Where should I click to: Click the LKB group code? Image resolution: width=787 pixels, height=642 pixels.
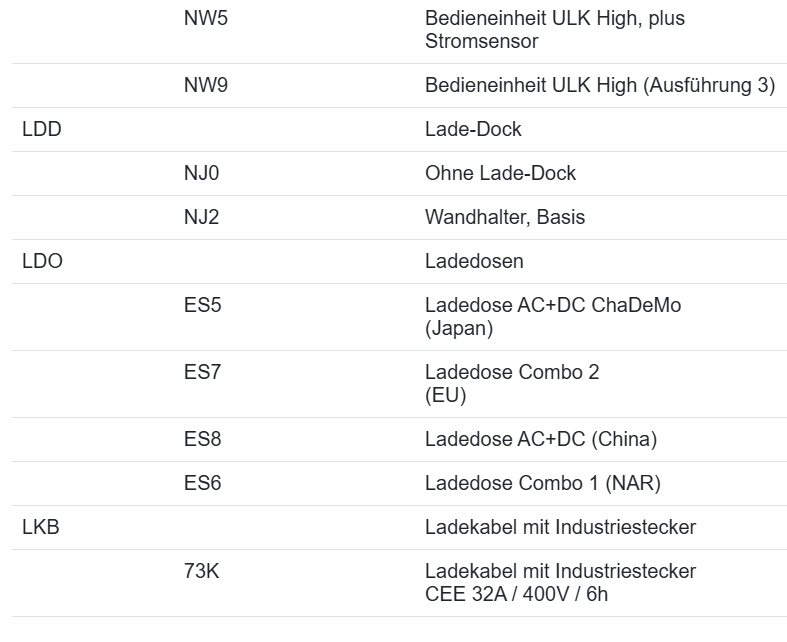point(41,528)
